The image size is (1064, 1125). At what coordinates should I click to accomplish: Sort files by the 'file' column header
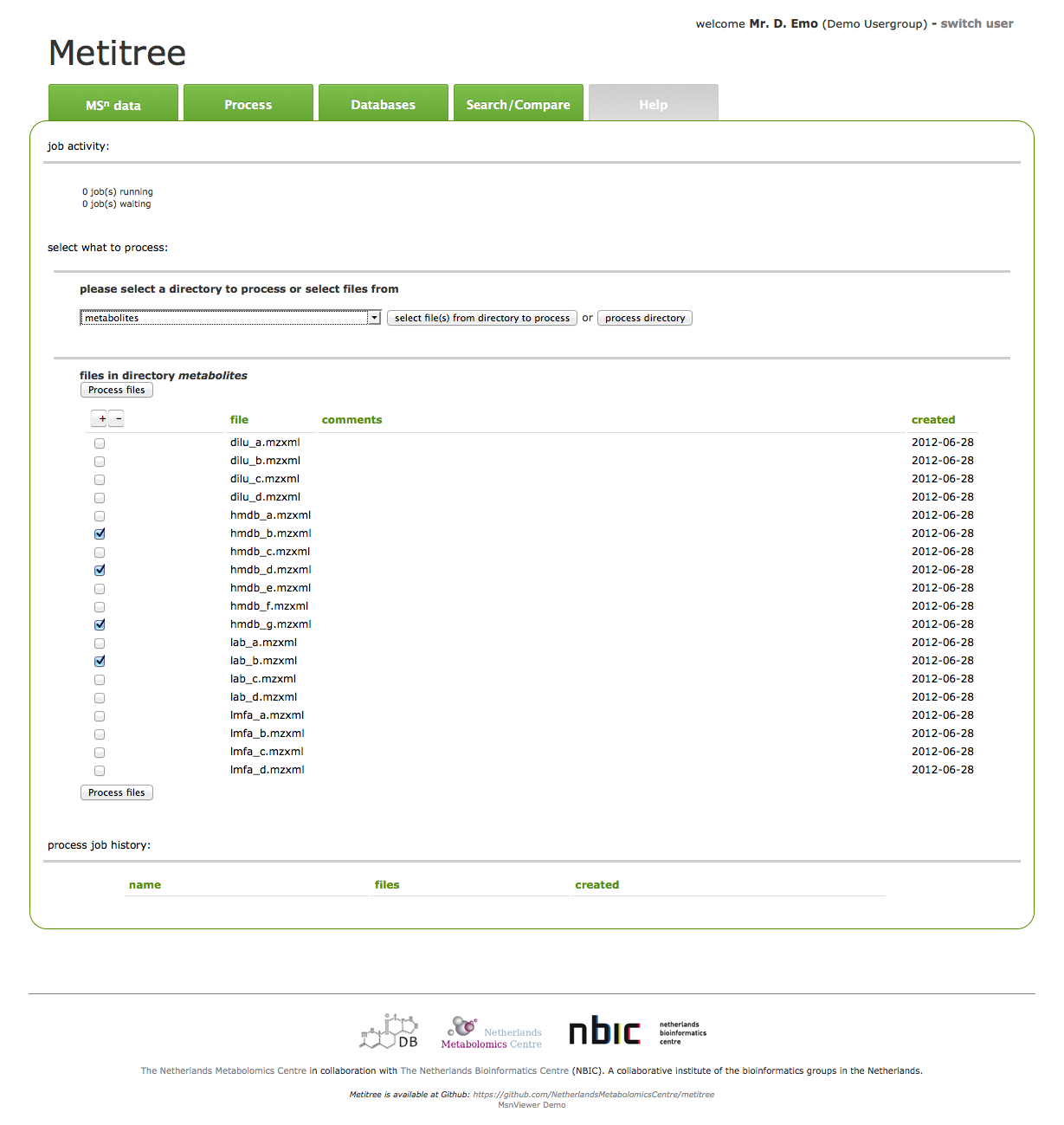point(239,420)
